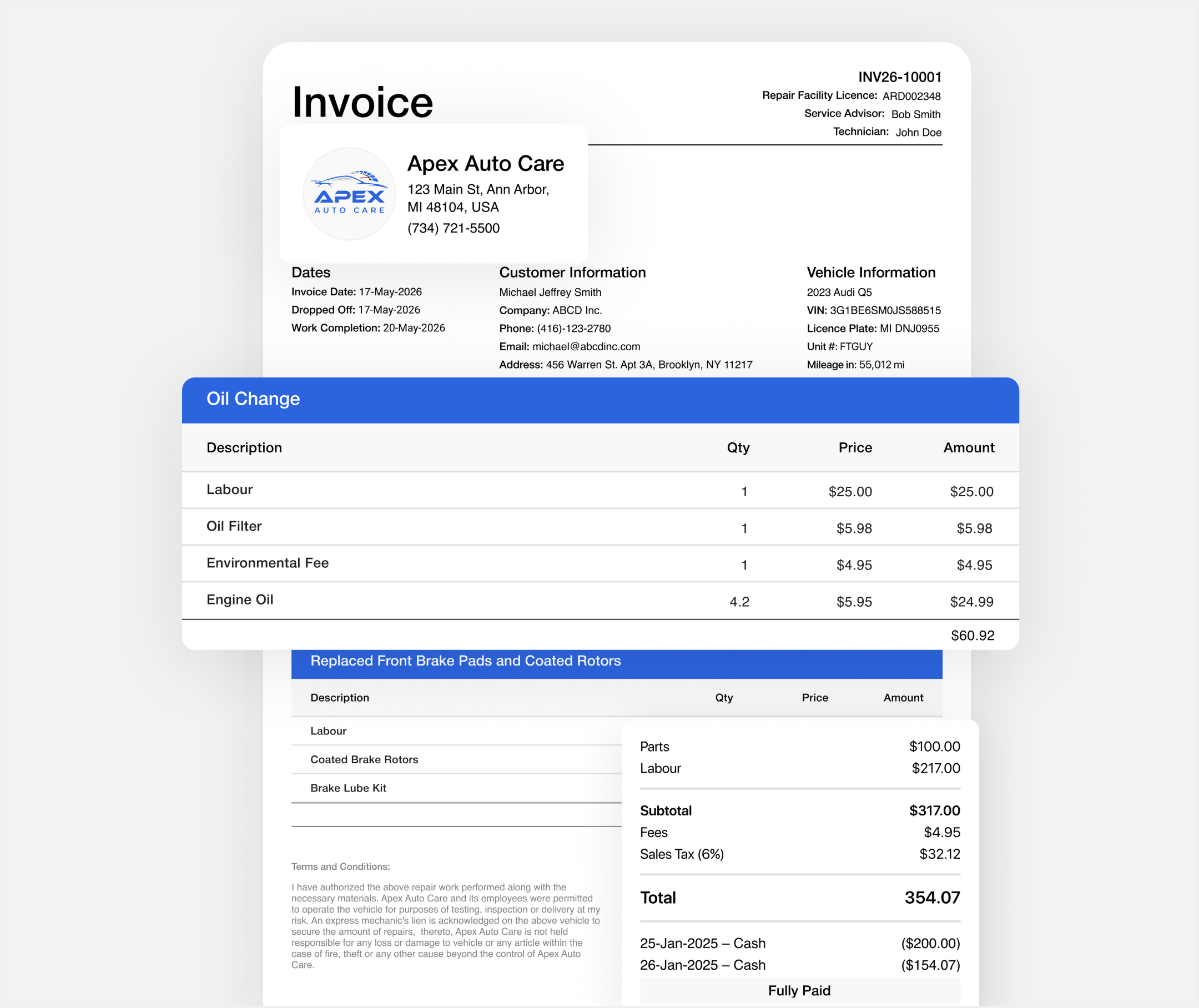Click the Vehicle Information heading
This screenshot has height=1008, width=1199.
tap(871, 273)
